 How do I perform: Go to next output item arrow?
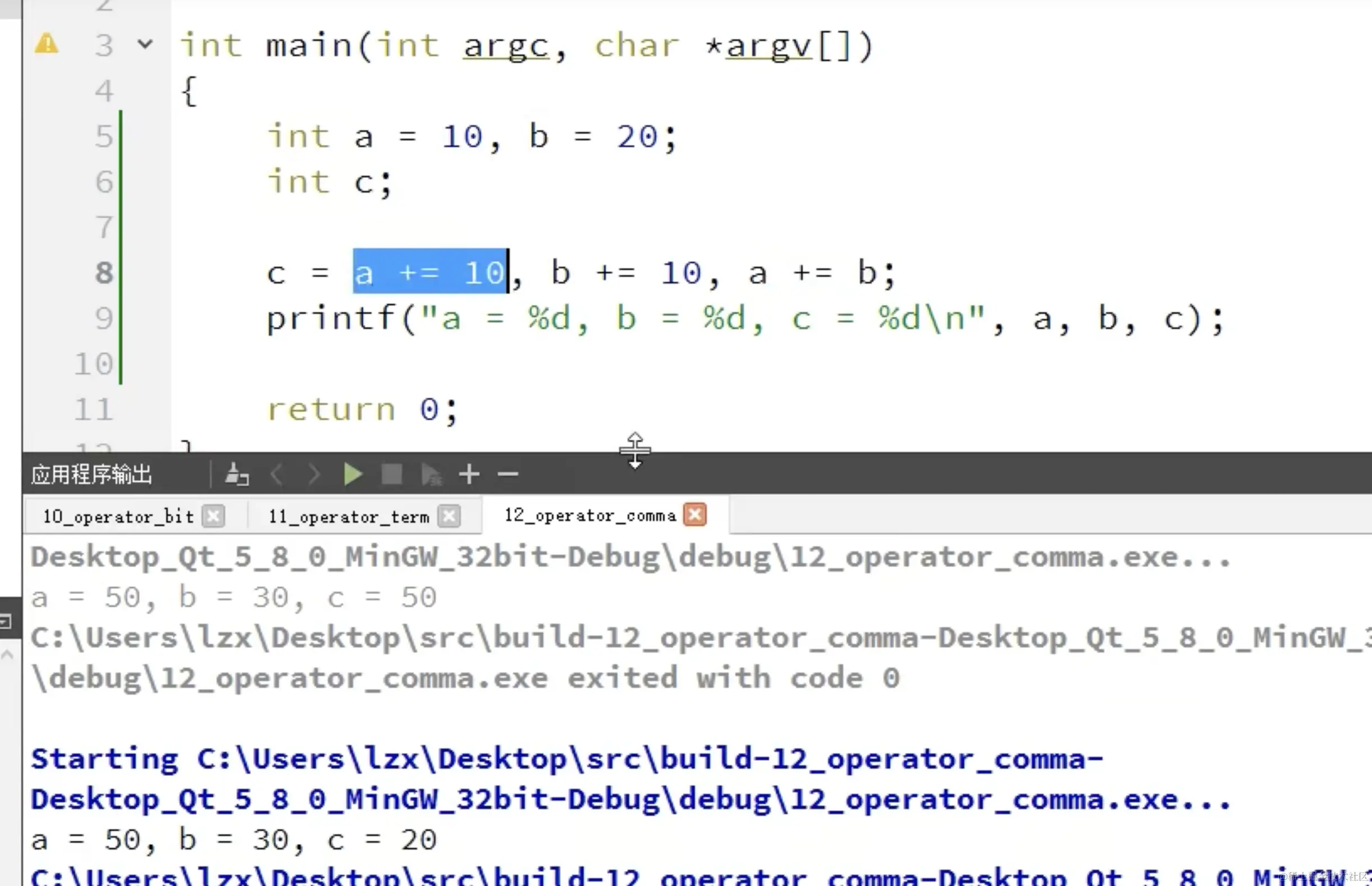pyautogui.click(x=314, y=475)
